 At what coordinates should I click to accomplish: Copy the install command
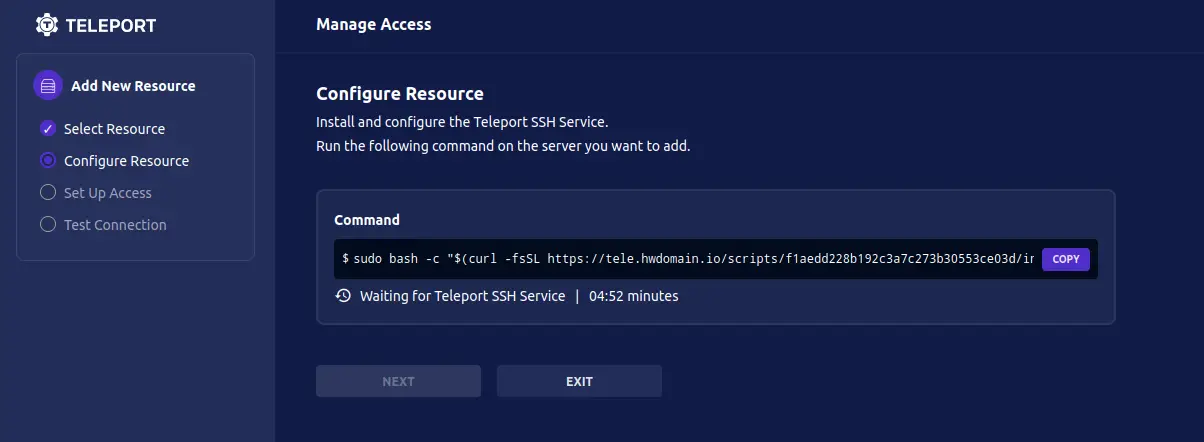pos(1066,259)
